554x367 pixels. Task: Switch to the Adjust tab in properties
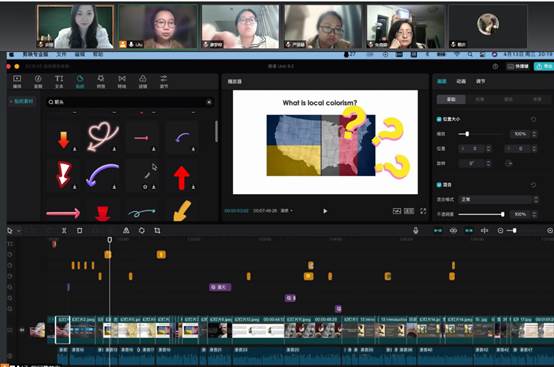click(481, 81)
